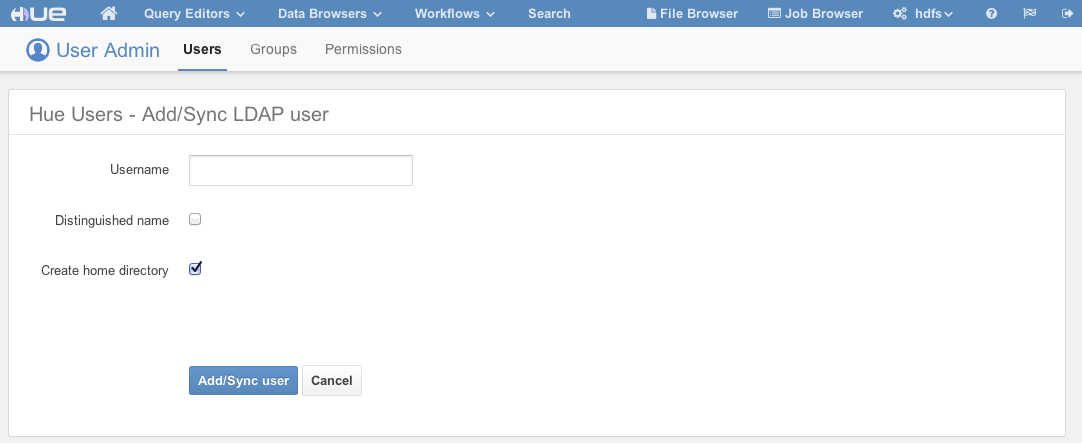Viewport: 1082px width, 443px height.
Task: Click the User Admin avatar icon
Action: (x=37, y=50)
